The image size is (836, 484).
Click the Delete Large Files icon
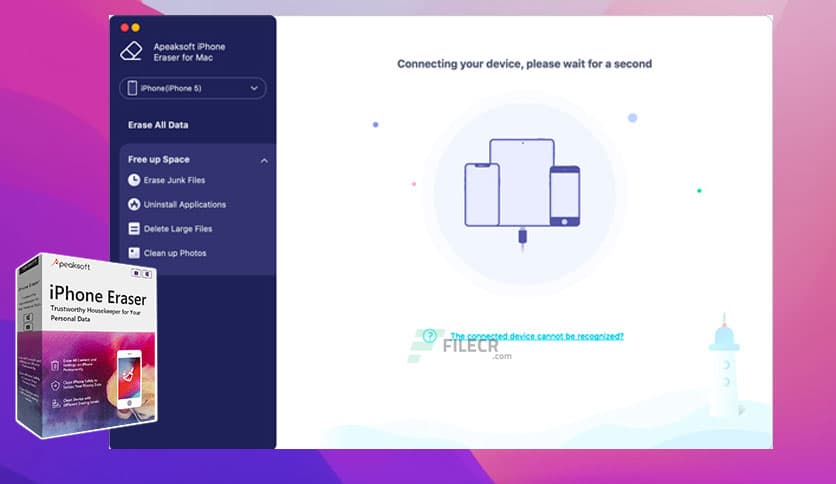point(134,229)
